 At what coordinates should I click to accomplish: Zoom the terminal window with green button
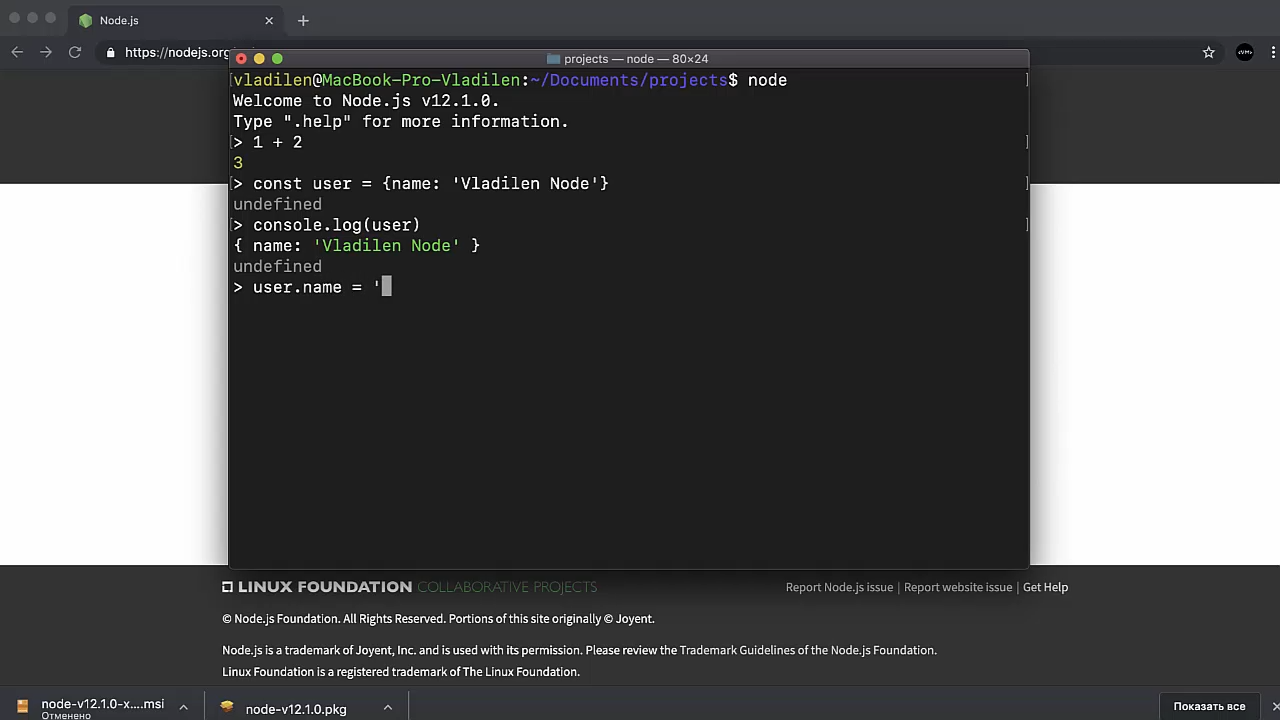(x=278, y=59)
